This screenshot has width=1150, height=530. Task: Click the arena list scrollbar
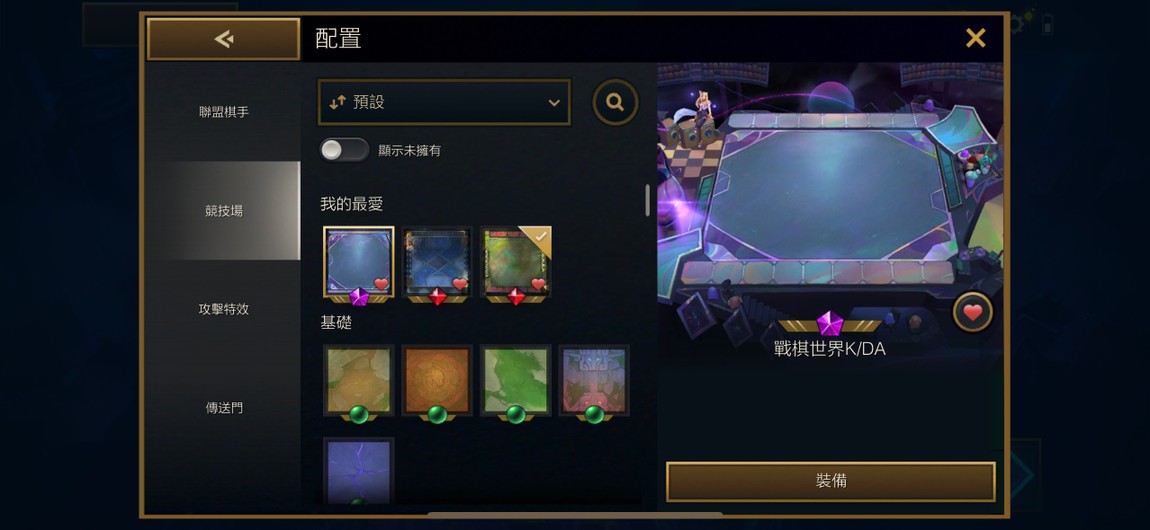[x=647, y=200]
